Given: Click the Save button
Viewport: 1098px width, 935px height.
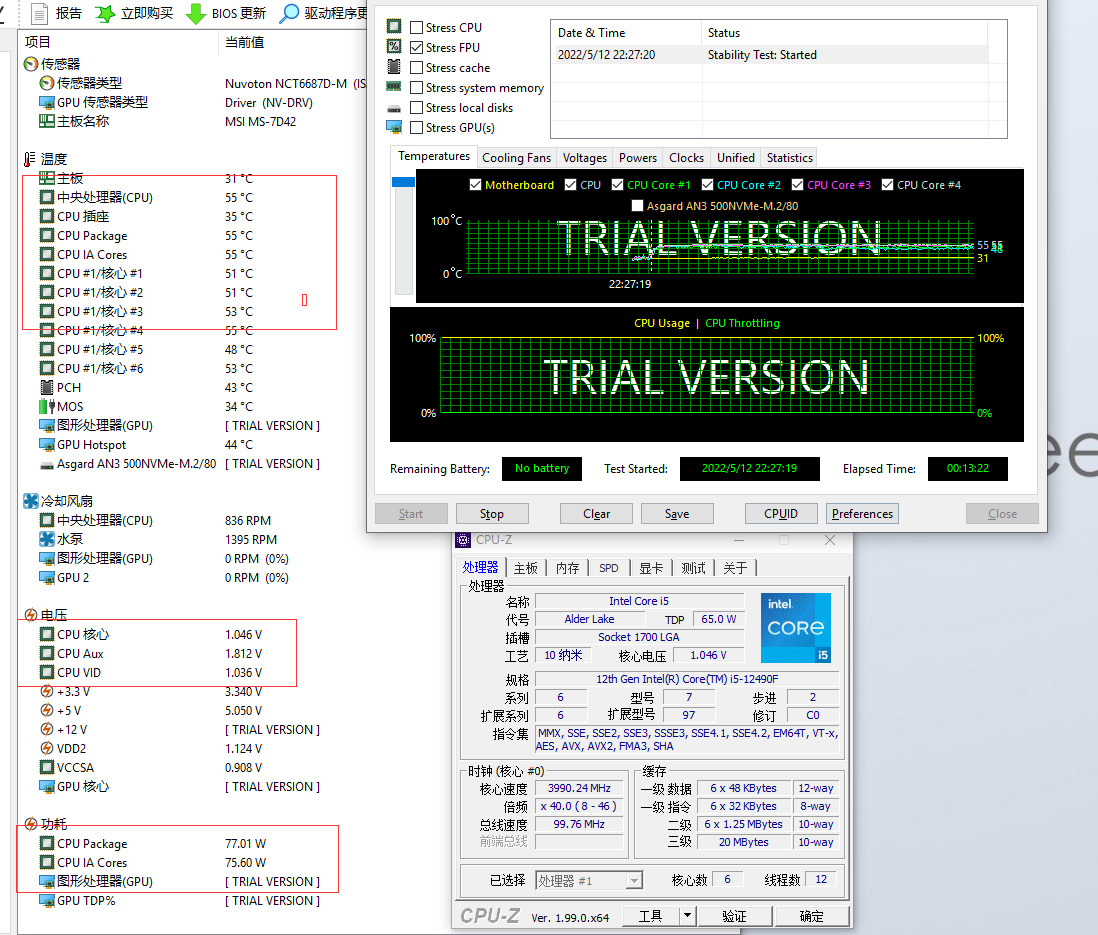Looking at the screenshot, I should [677, 514].
